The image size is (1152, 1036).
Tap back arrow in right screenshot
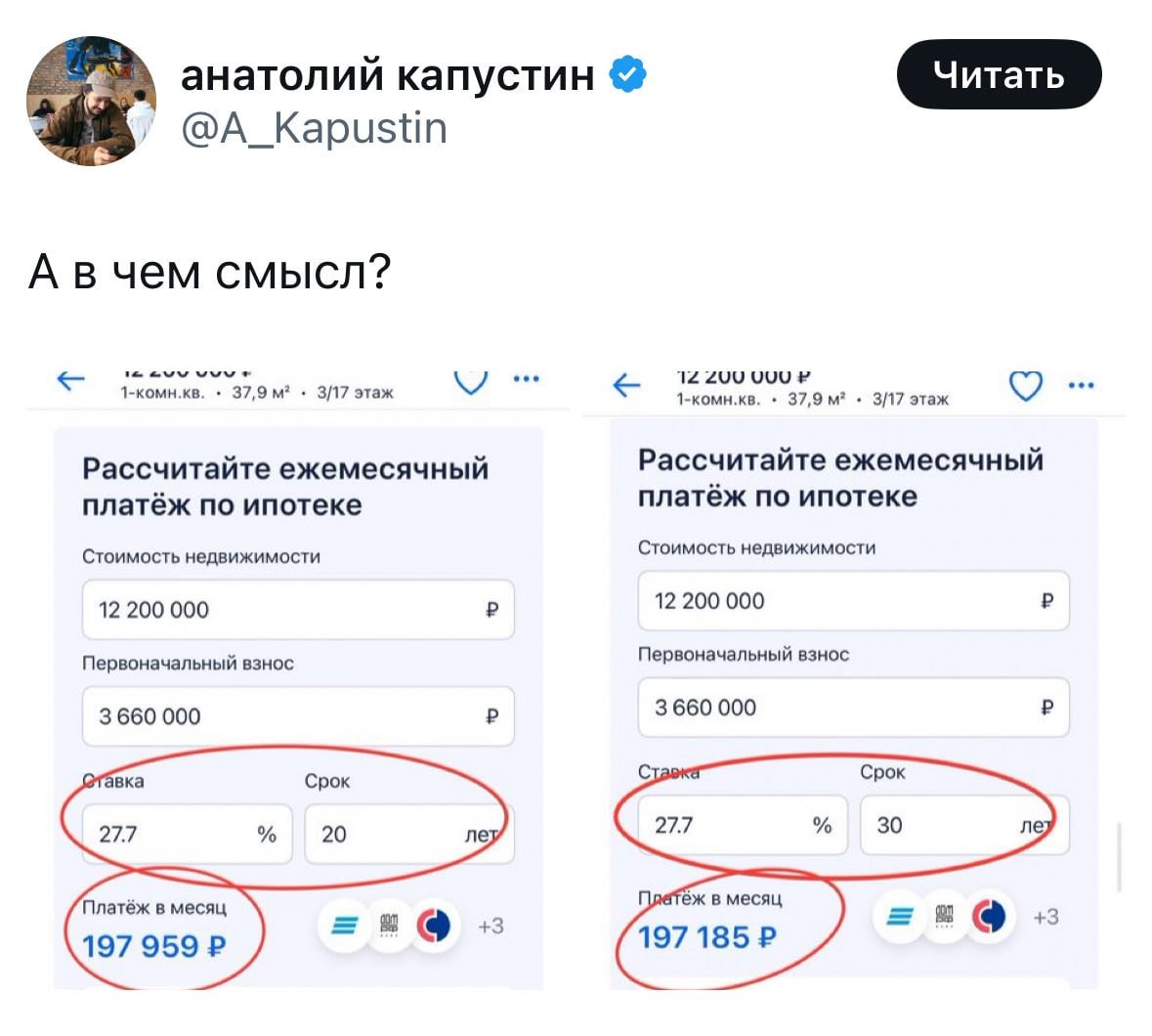626,386
